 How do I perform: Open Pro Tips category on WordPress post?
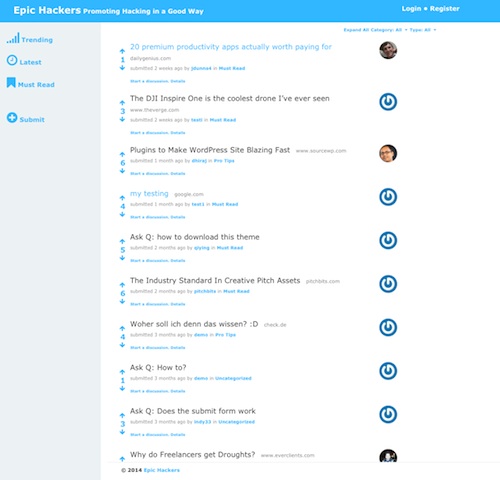pyautogui.click(x=224, y=161)
